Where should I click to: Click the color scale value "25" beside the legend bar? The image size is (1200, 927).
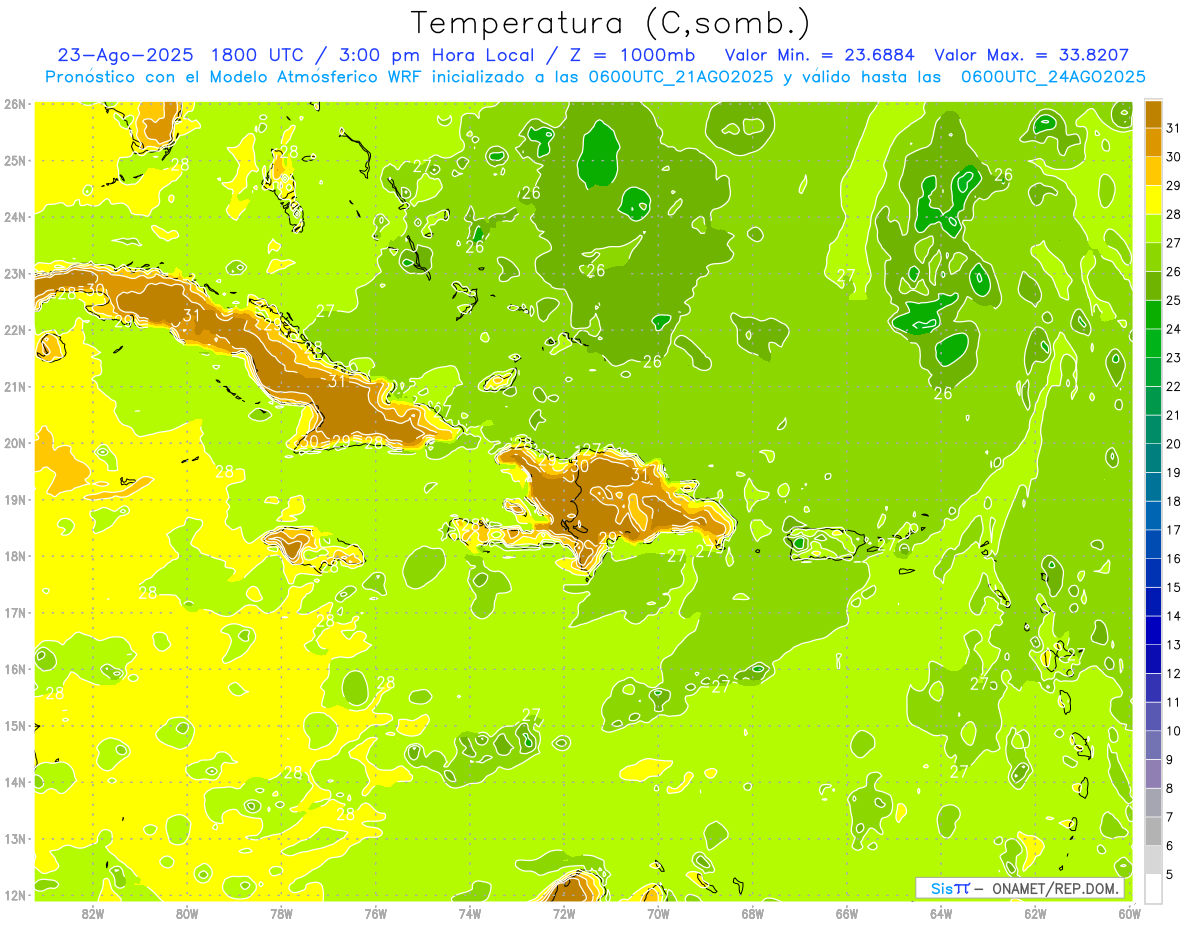click(1173, 300)
